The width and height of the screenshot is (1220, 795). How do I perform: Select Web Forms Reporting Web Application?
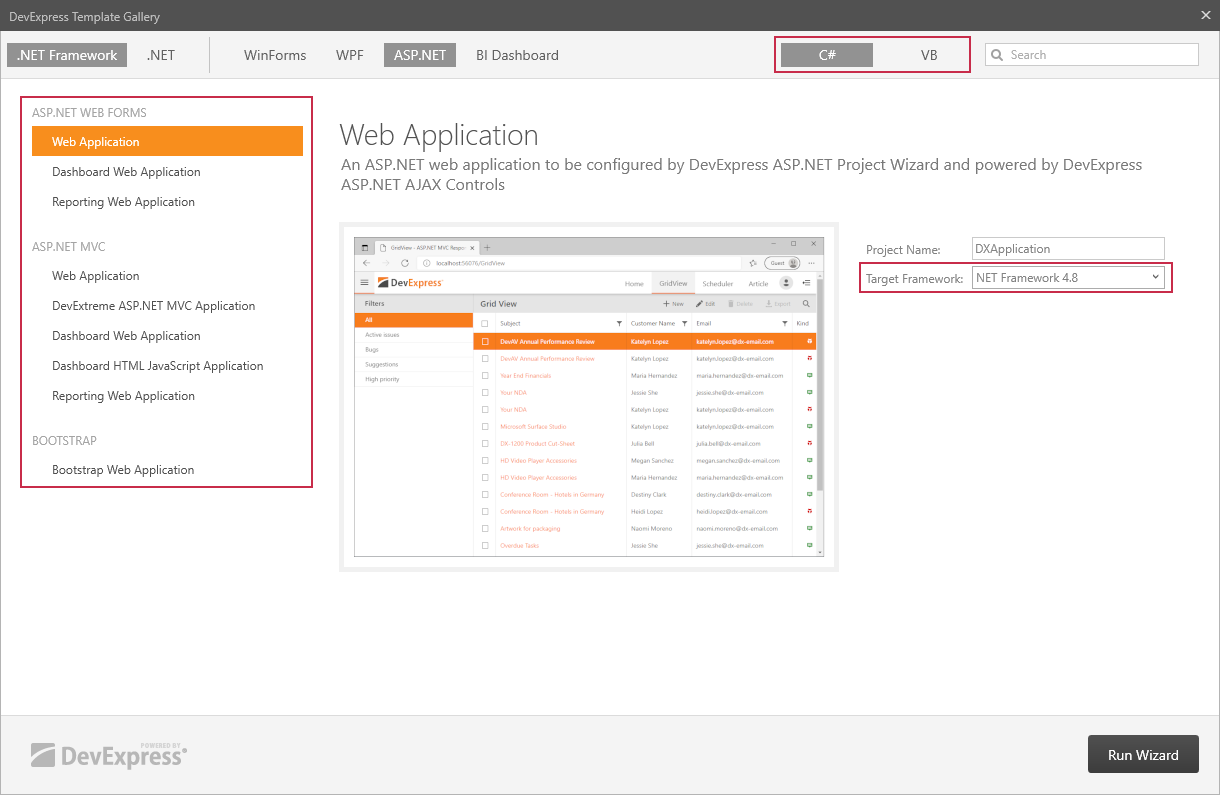[x=167, y=202]
